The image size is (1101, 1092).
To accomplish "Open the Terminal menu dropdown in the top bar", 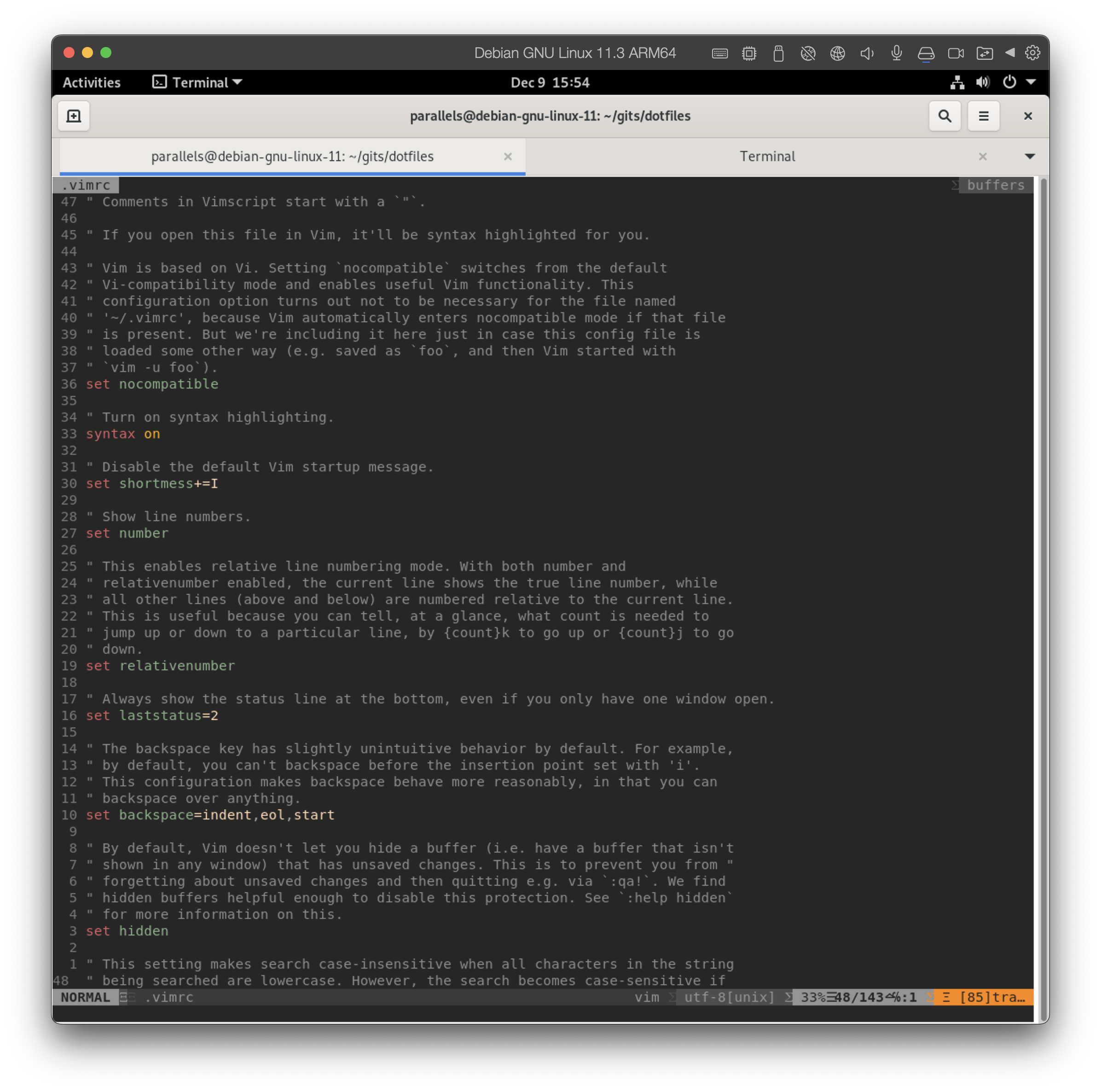I will pos(197,82).
